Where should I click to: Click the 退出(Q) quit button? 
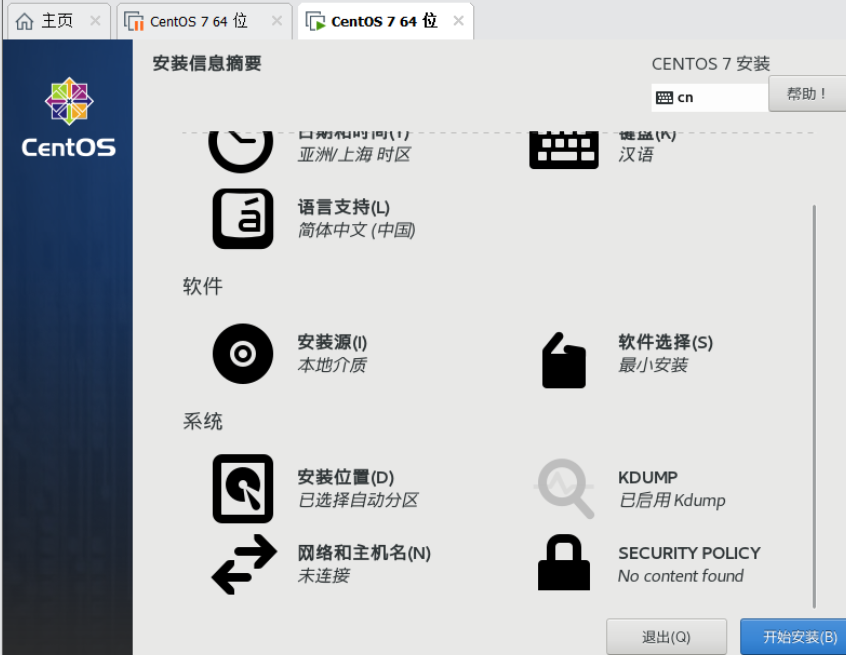coord(666,637)
